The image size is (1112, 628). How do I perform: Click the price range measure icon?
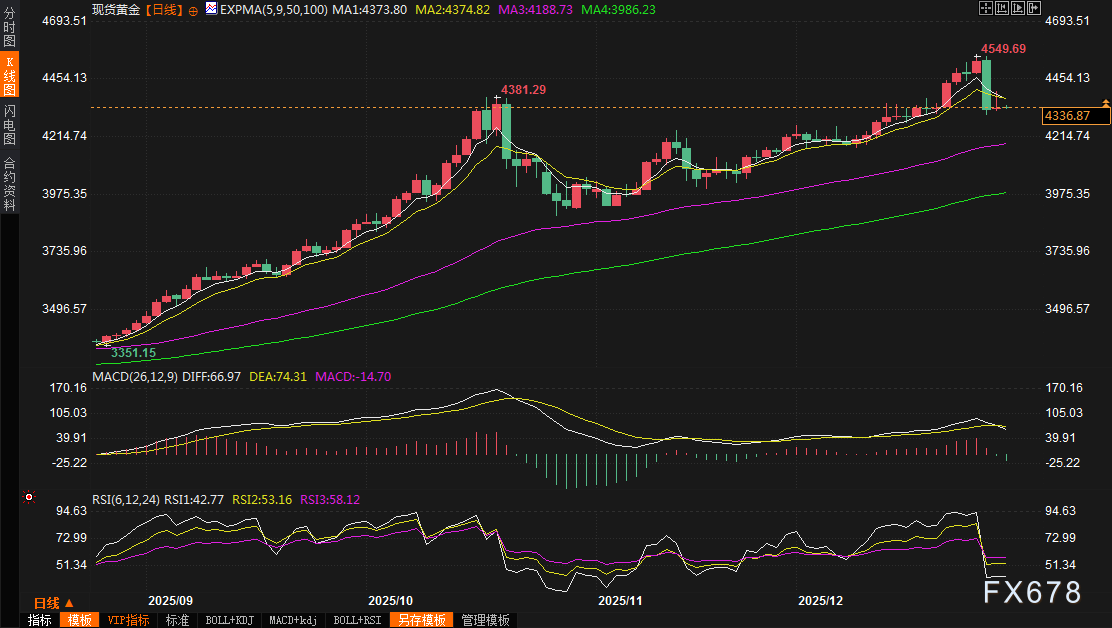point(1003,8)
